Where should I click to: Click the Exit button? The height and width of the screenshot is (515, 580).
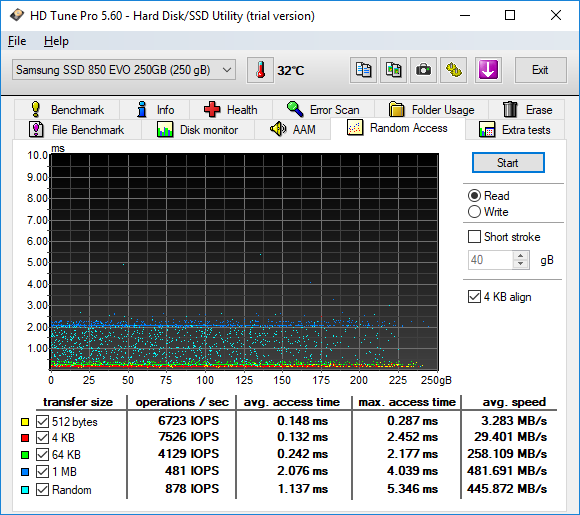pos(540,70)
